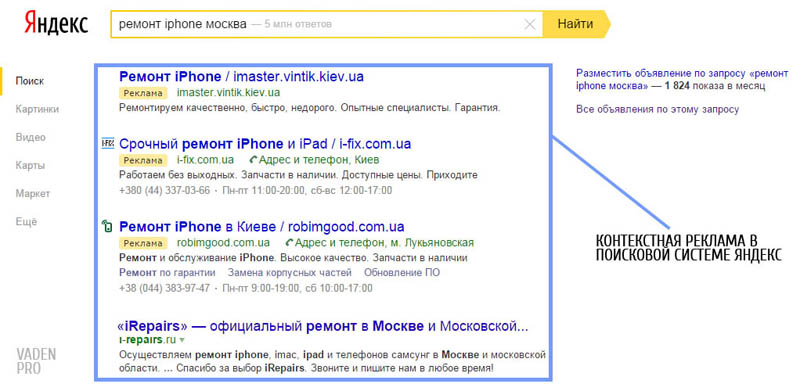This screenshot has height=391, width=800.
Task: Click the Найти search button
Action: (x=576, y=23)
